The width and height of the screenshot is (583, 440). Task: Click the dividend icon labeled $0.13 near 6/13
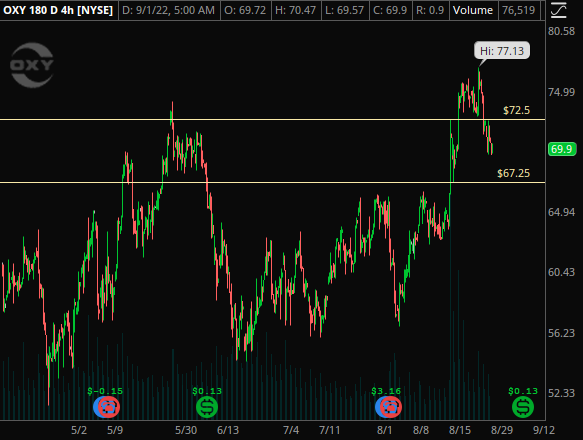coord(207,407)
